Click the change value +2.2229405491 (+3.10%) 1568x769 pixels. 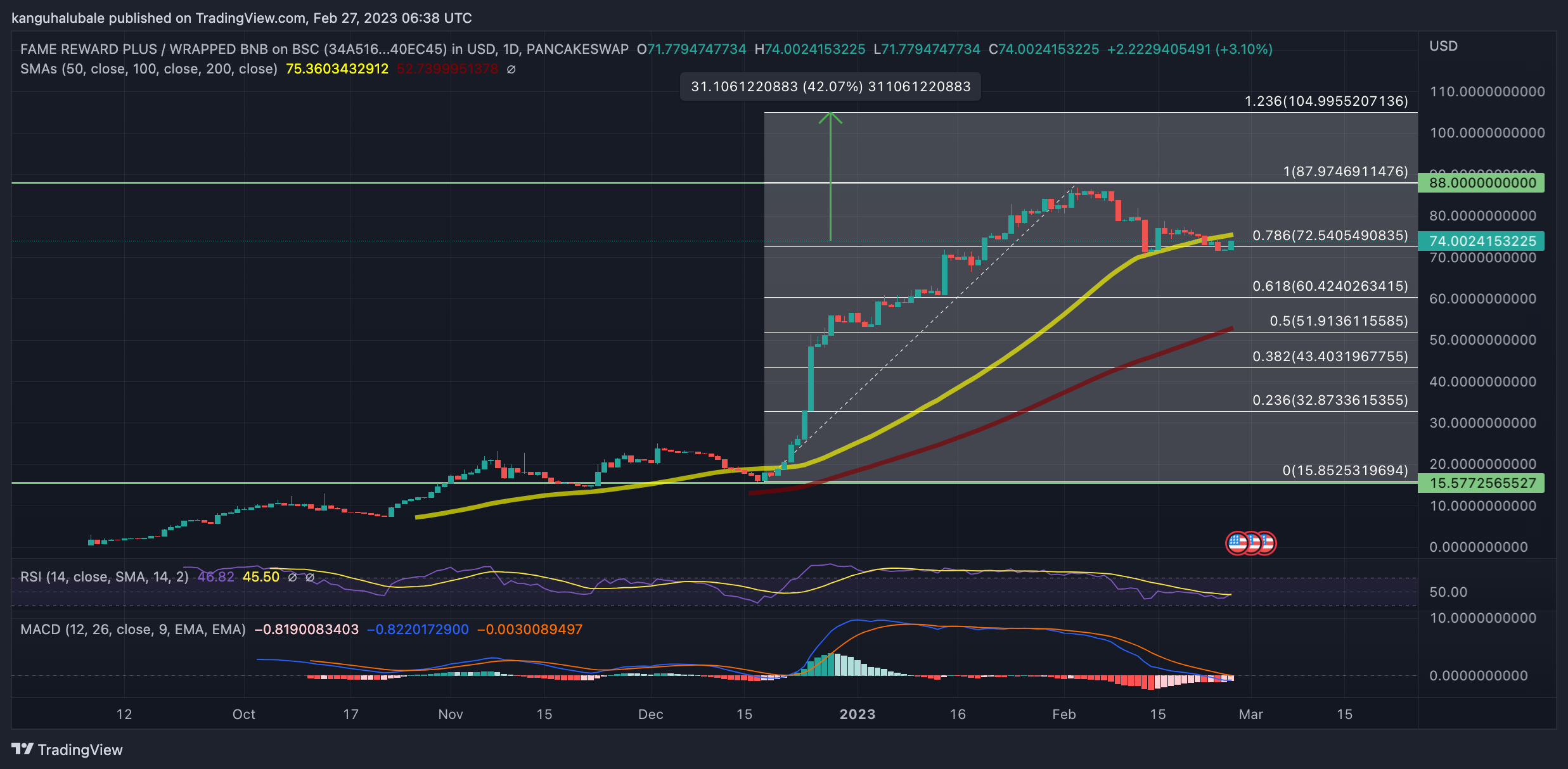coord(1190,49)
